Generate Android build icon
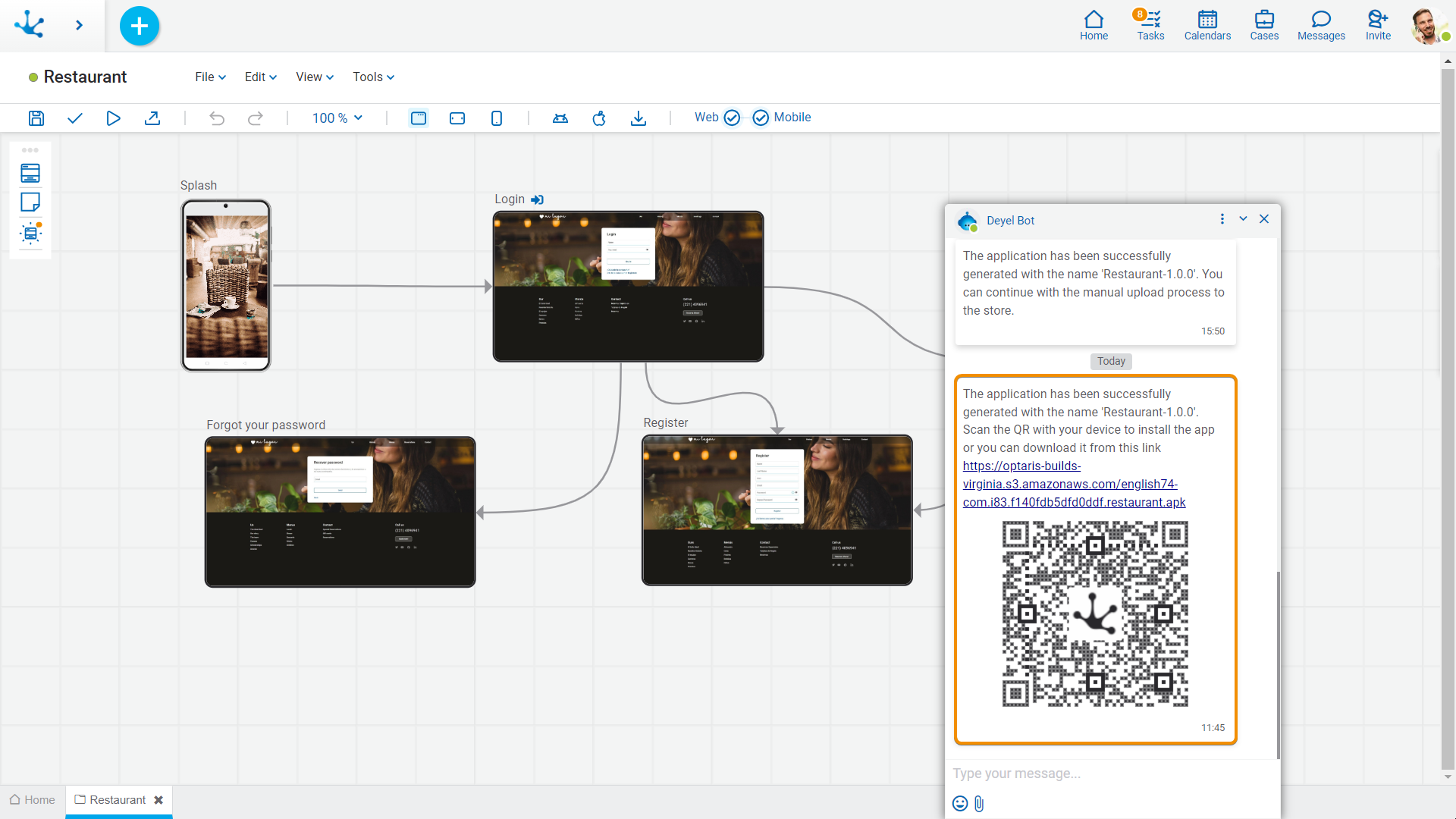The height and width of the screenshot is (819, 1456). (x=560, y=118)
